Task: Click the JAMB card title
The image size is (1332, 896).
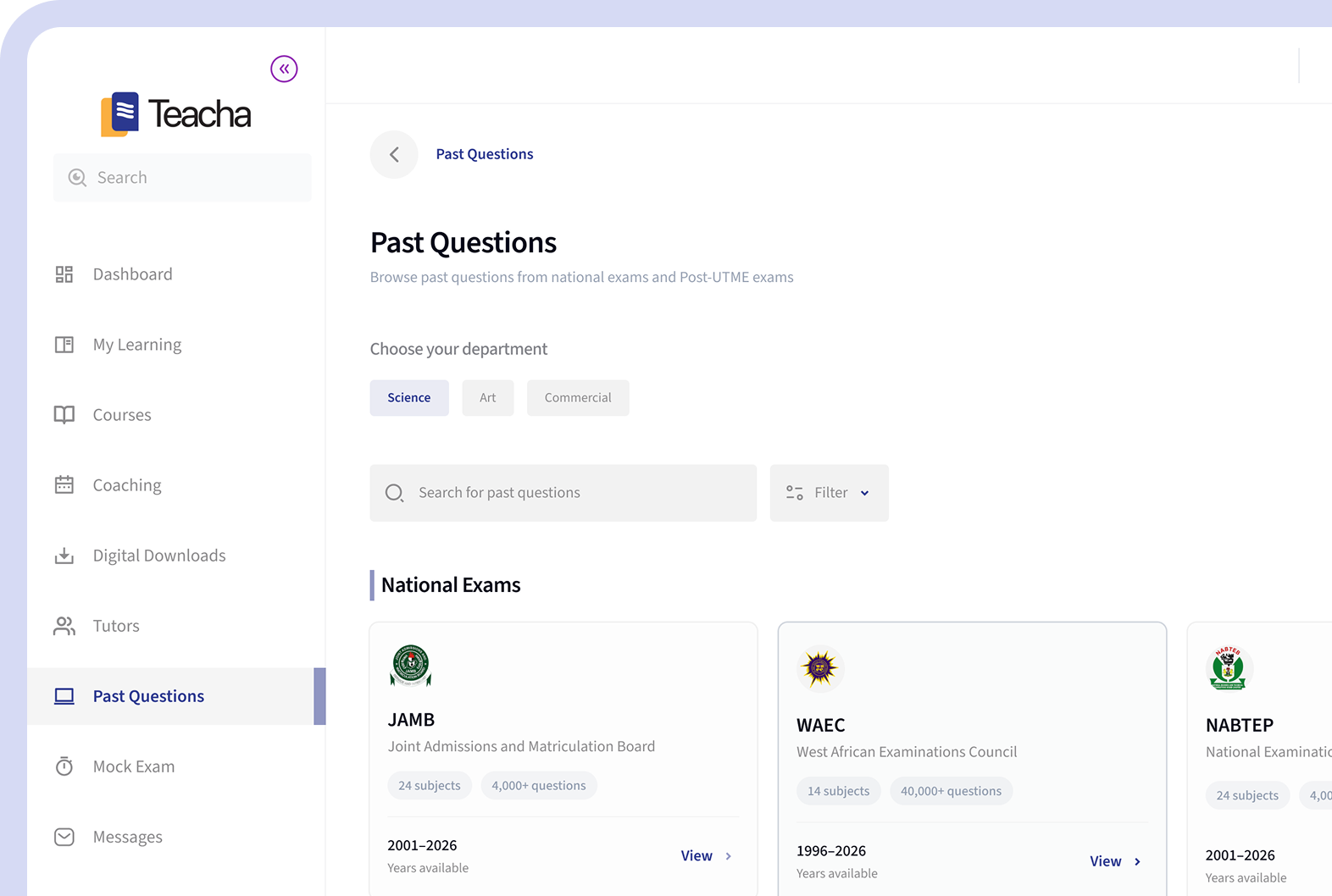Action: click(411, 720)
